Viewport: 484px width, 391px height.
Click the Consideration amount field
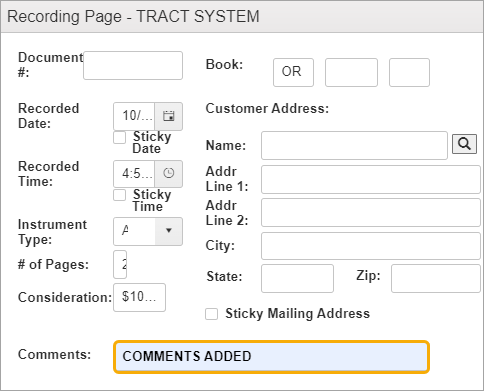[139, 297]
